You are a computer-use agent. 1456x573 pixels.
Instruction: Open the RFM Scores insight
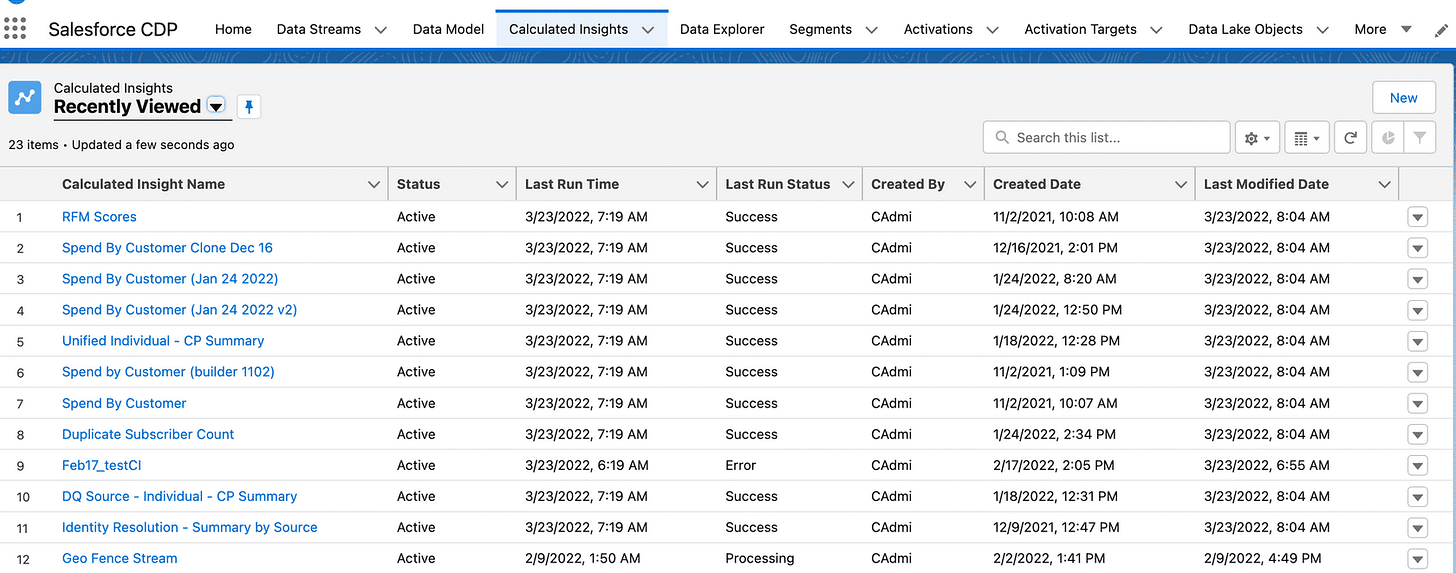[x=99, y=217]
